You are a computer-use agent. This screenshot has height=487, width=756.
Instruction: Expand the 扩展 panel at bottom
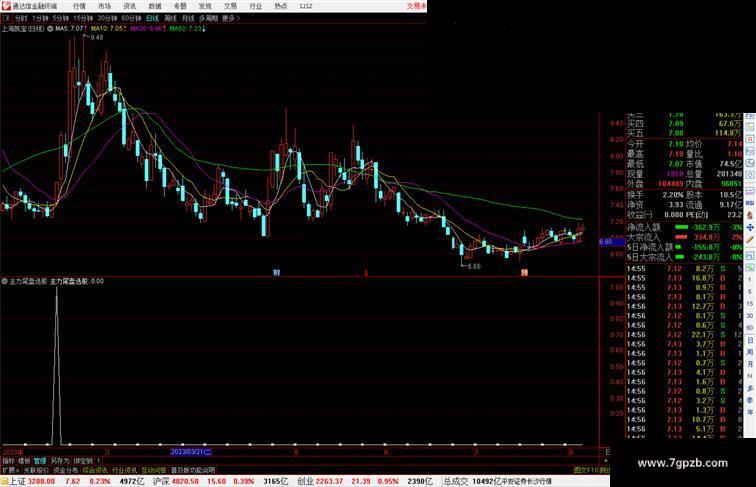[x=10, y=470]
